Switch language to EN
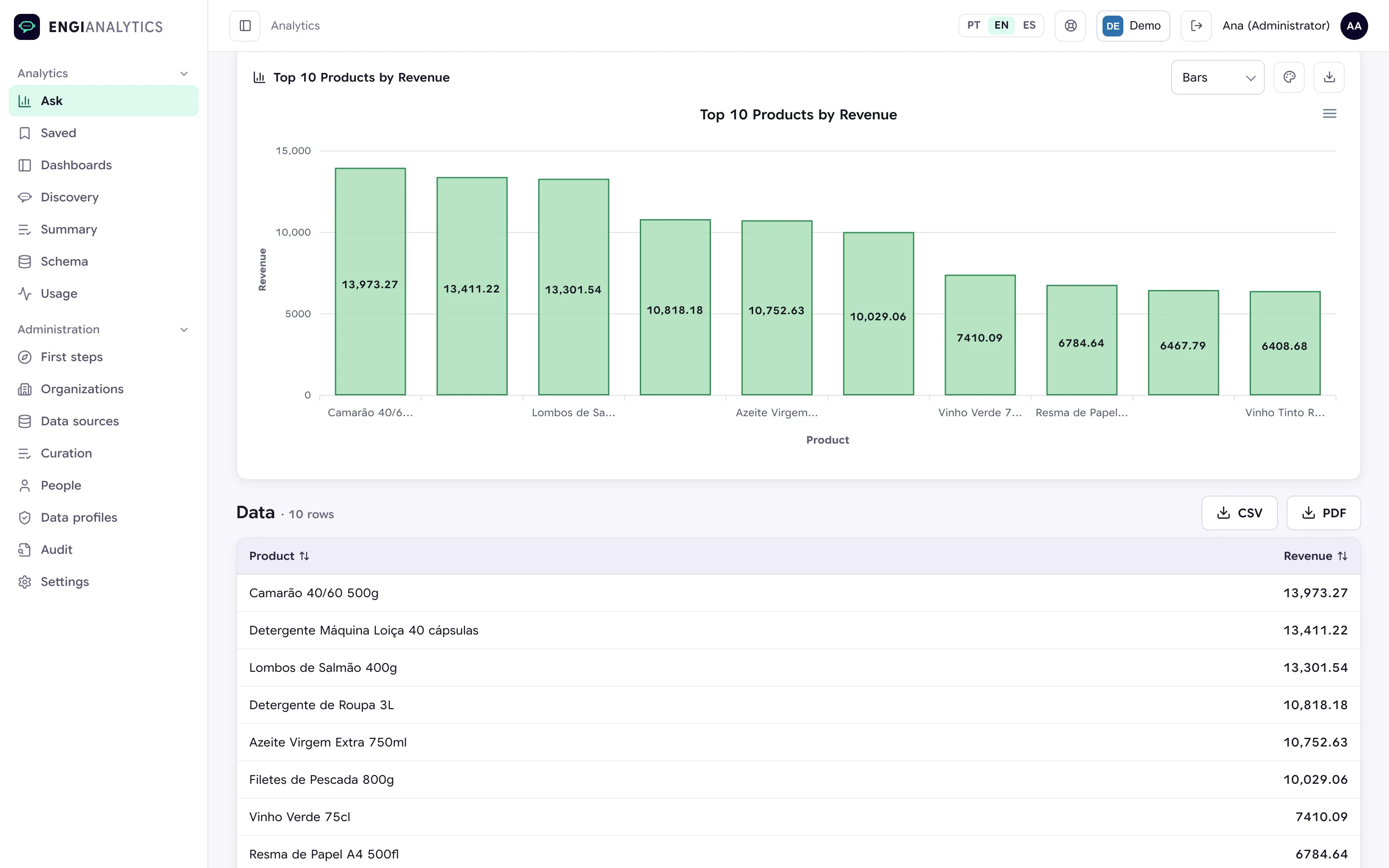1389x868 pixels. [x=1001, y=25]
